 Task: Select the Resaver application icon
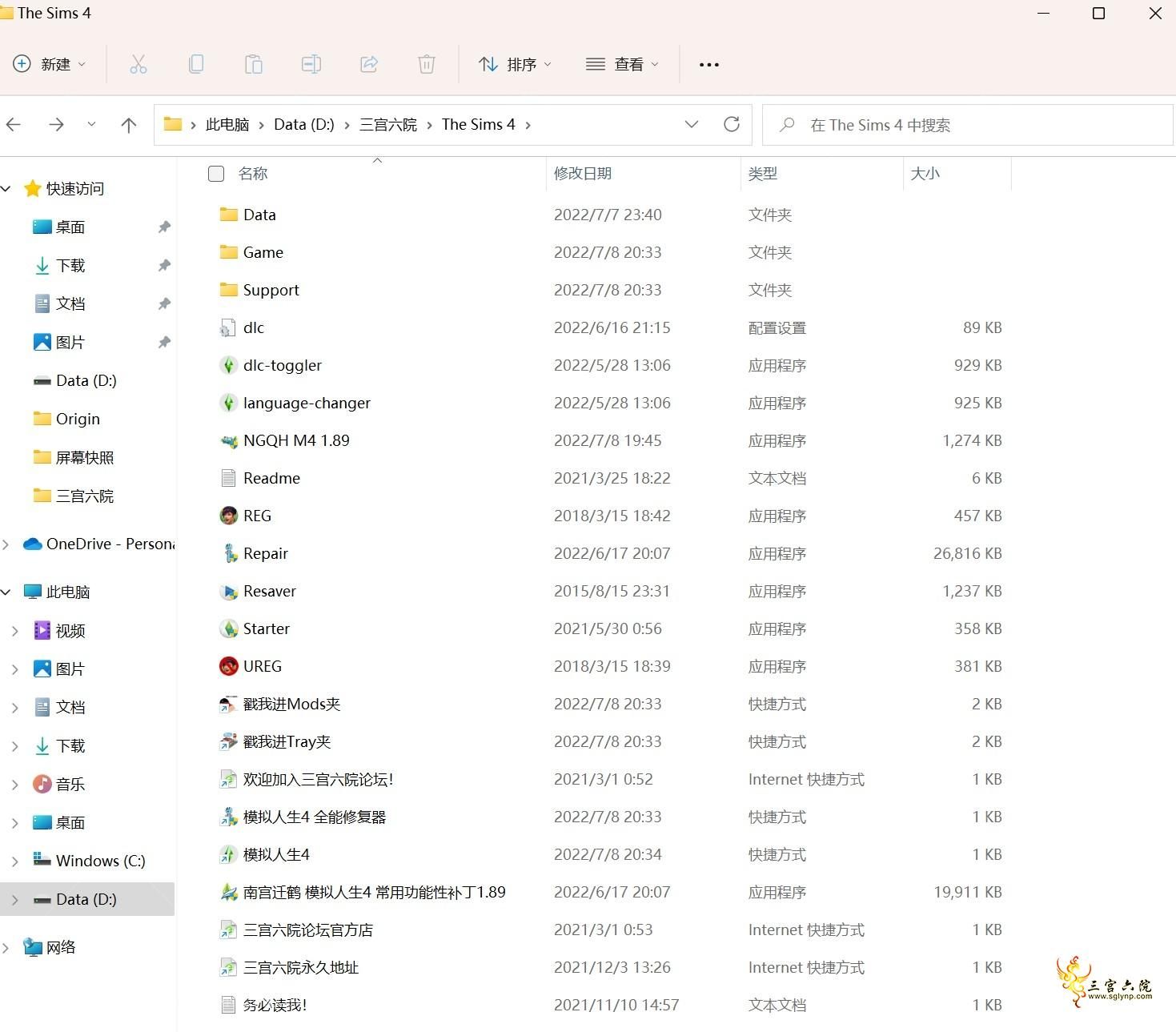(229, 591)
